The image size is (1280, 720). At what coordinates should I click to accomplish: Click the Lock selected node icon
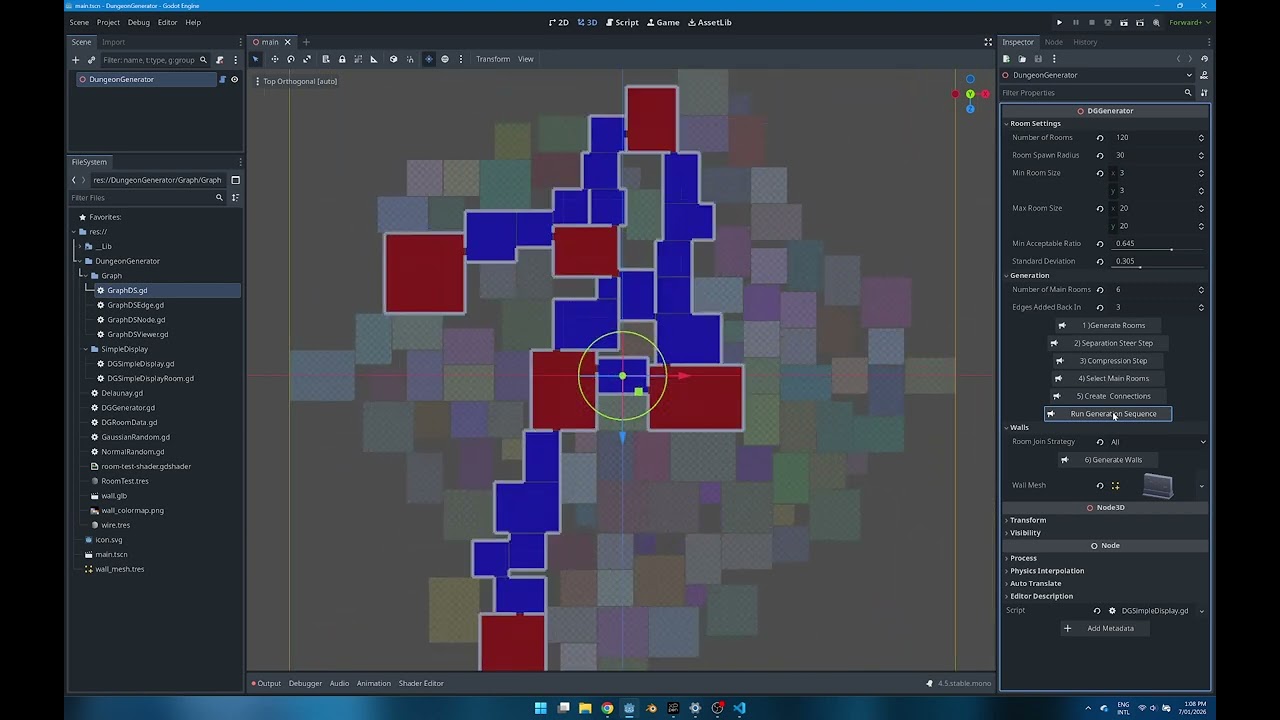coord(342,59)
